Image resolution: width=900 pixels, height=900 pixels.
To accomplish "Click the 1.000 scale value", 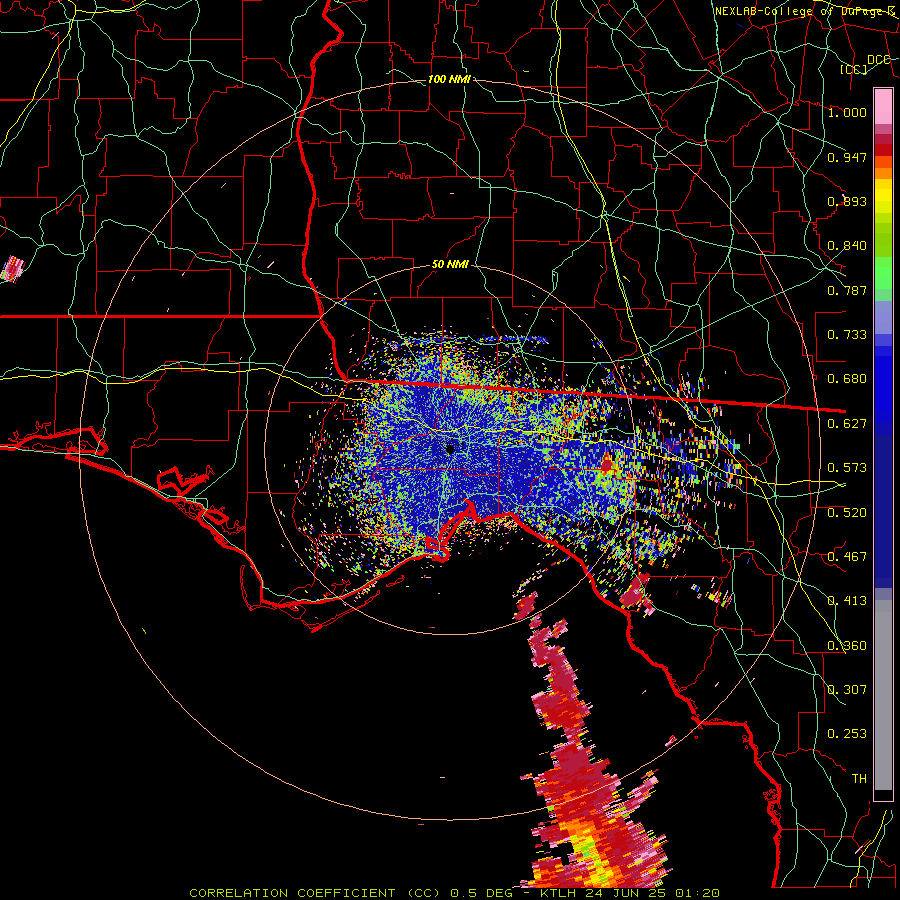I will coord(847,112).
